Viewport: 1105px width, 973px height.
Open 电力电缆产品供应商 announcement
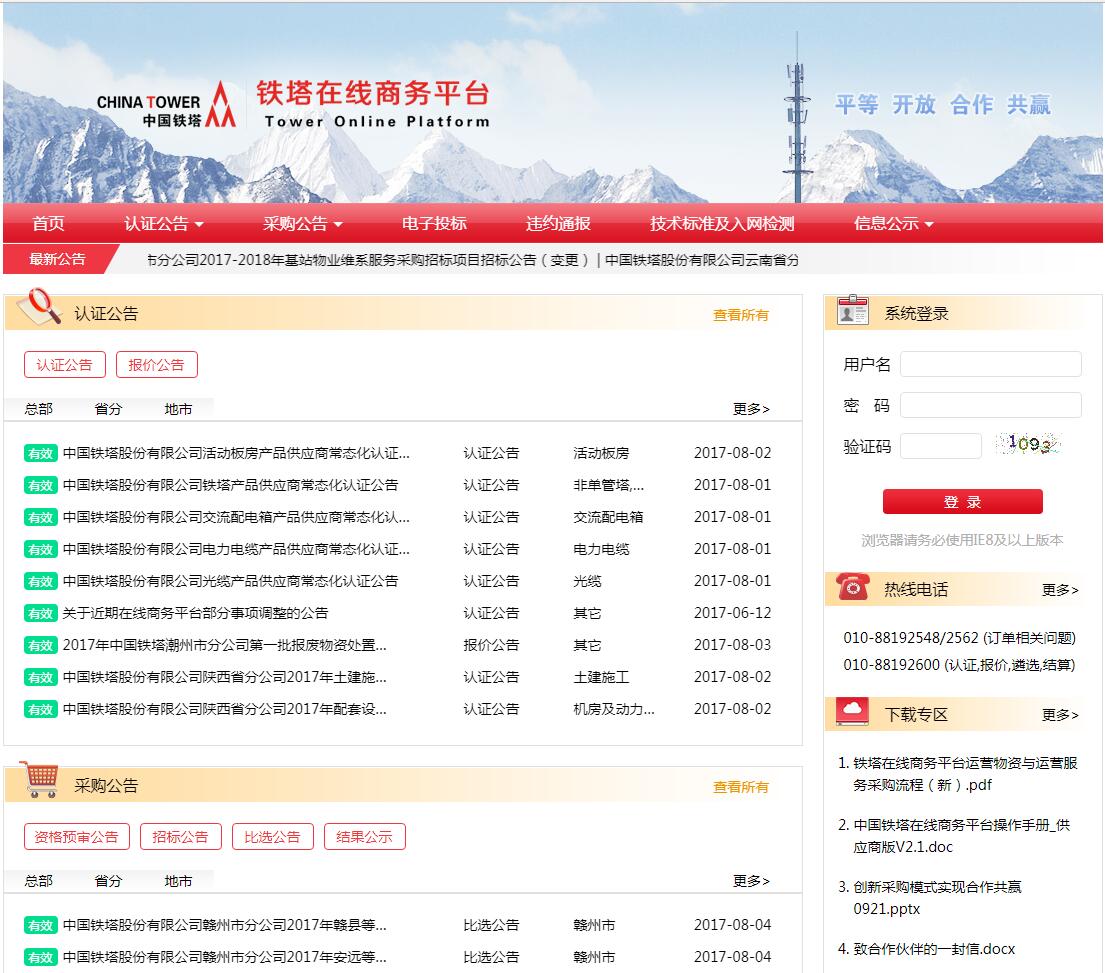coord(236,549)
